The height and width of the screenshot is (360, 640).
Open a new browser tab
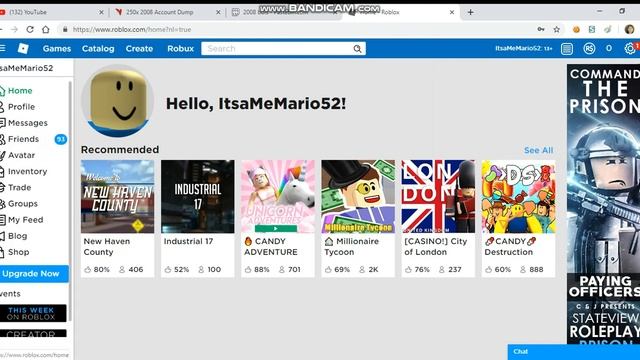point(470,12)
